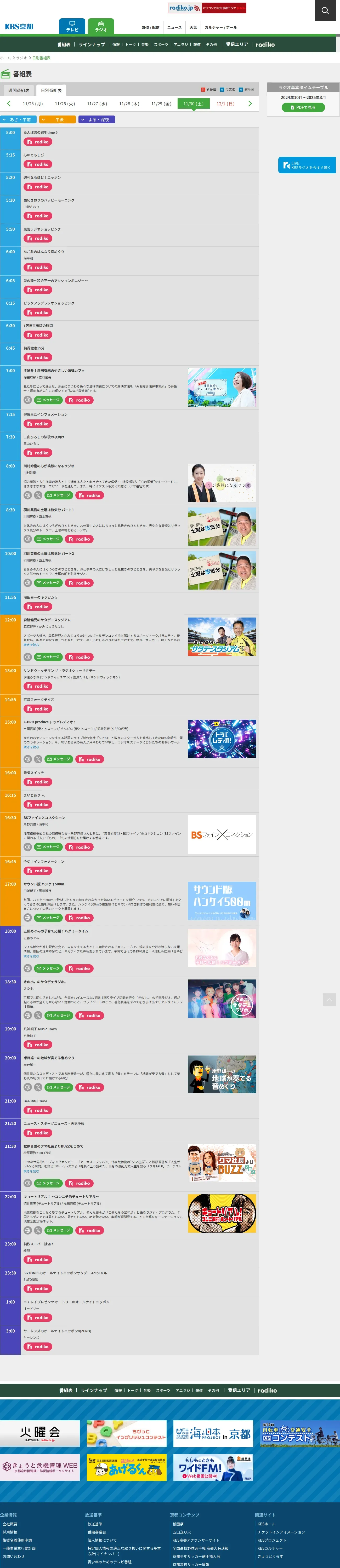Open the 海と日本 PROJECT in 京都 banner

[213, 1433]
